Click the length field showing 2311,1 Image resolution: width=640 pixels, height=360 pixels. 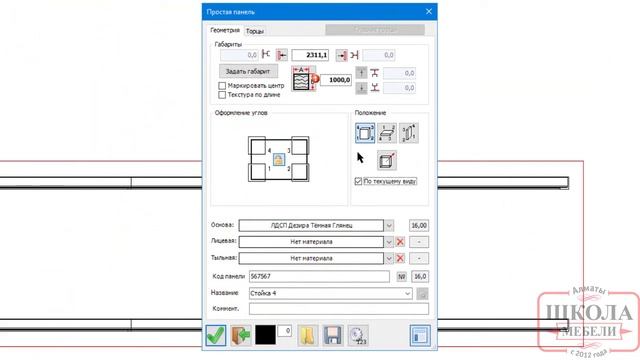[310, 55]
